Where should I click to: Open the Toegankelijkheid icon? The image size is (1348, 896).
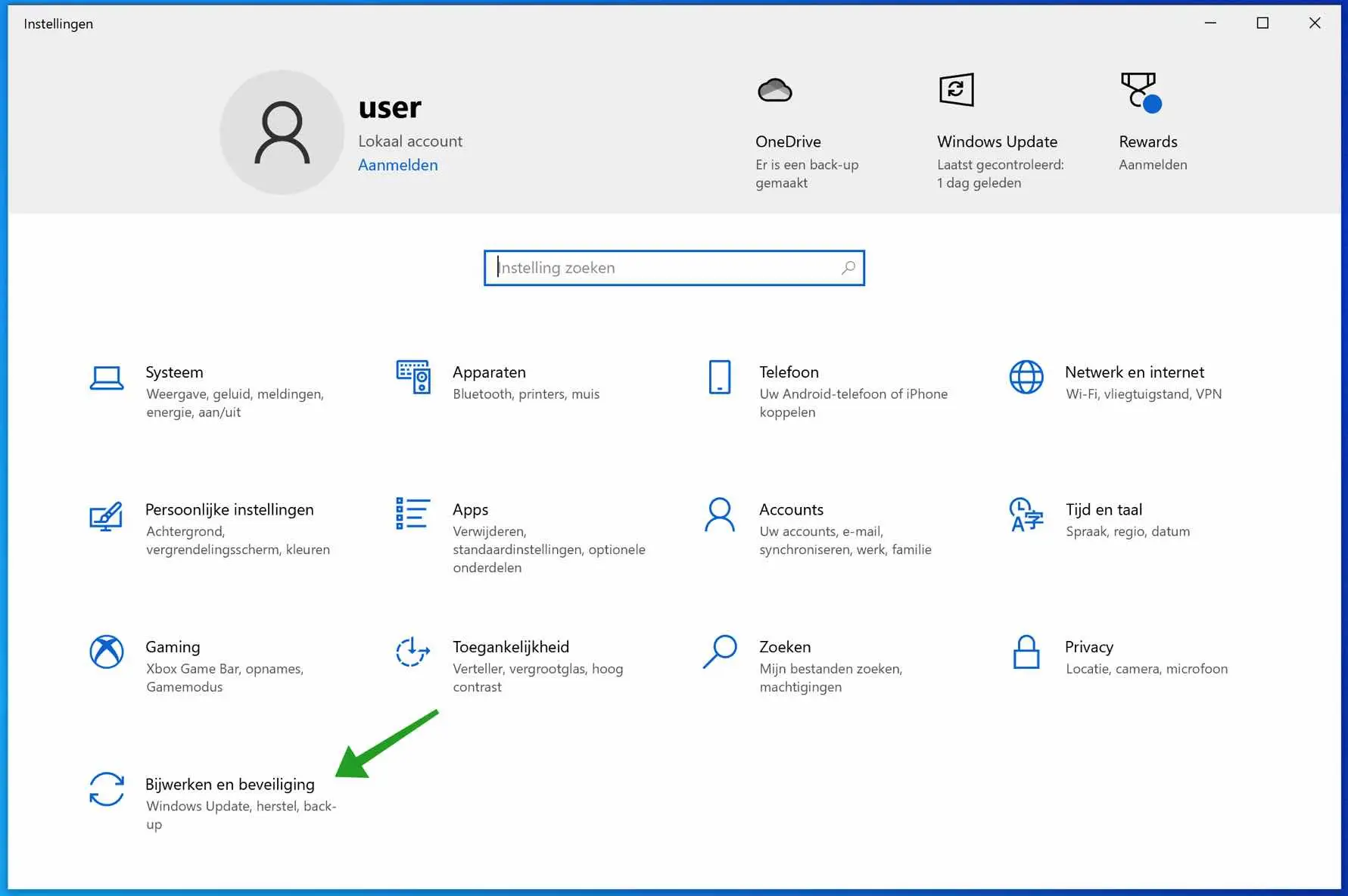(413, 652)
